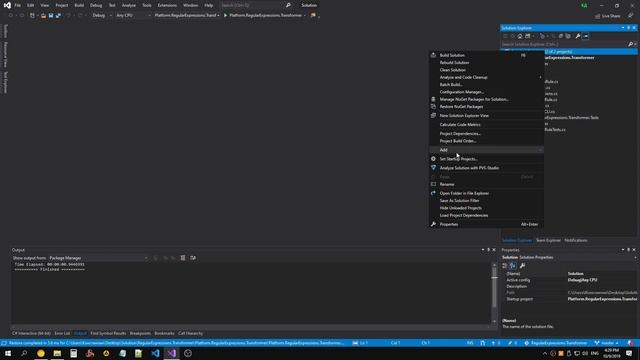Choose Build Solution in context menu

coord(452,55)
